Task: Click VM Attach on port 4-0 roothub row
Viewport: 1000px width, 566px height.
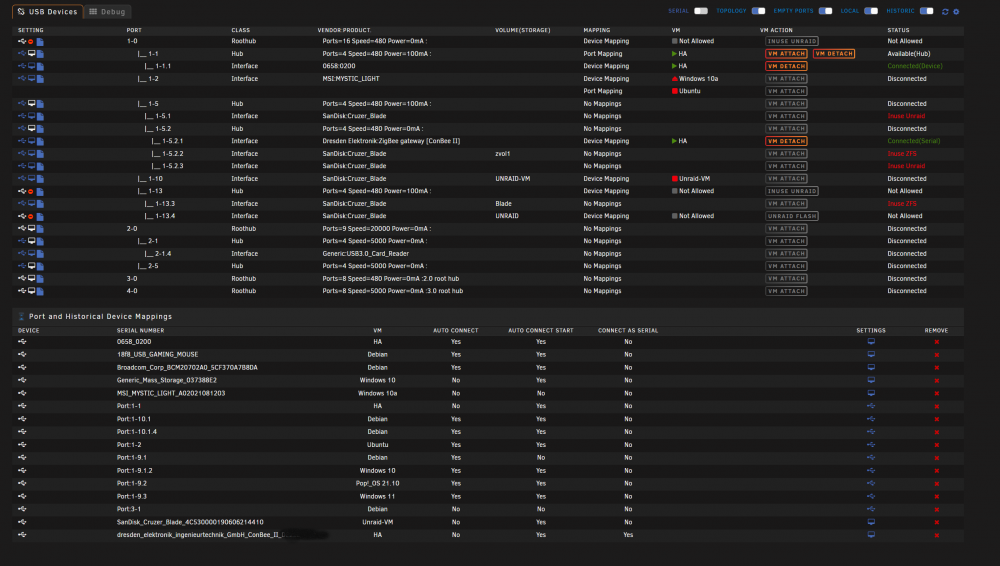Action: [x=786, y=291]
